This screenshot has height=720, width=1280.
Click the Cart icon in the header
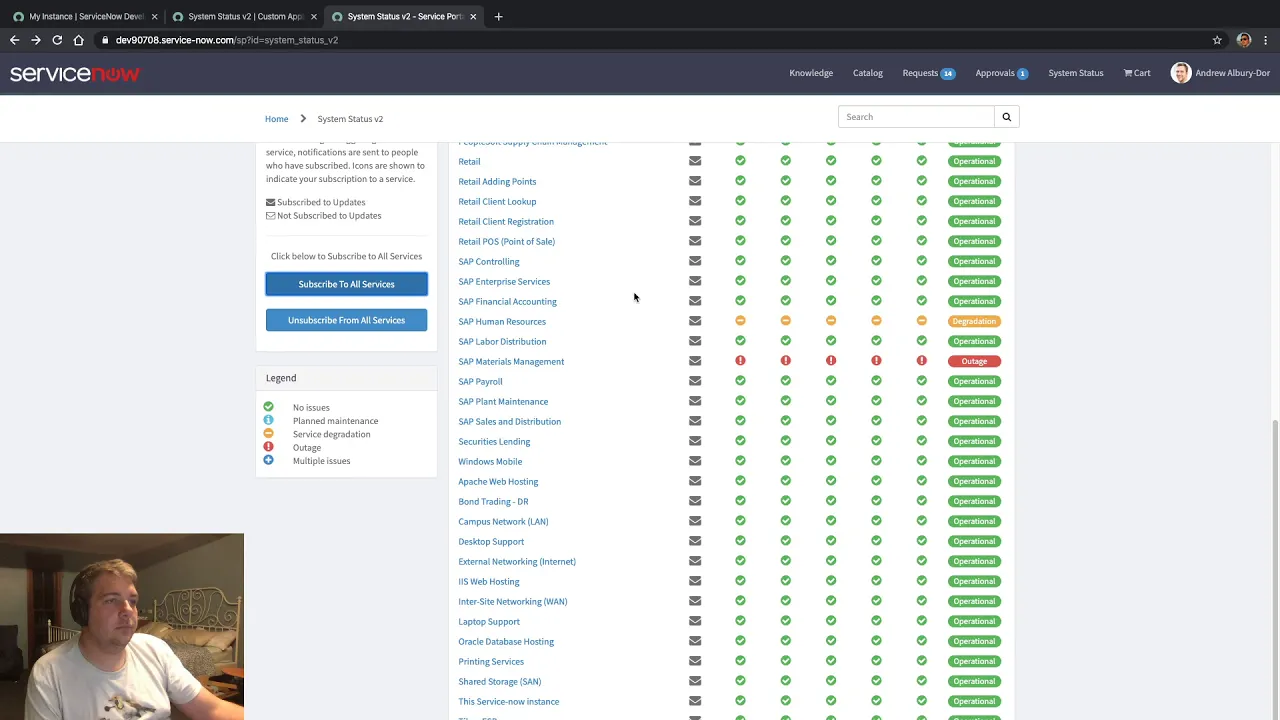[x=1136, y=72]
